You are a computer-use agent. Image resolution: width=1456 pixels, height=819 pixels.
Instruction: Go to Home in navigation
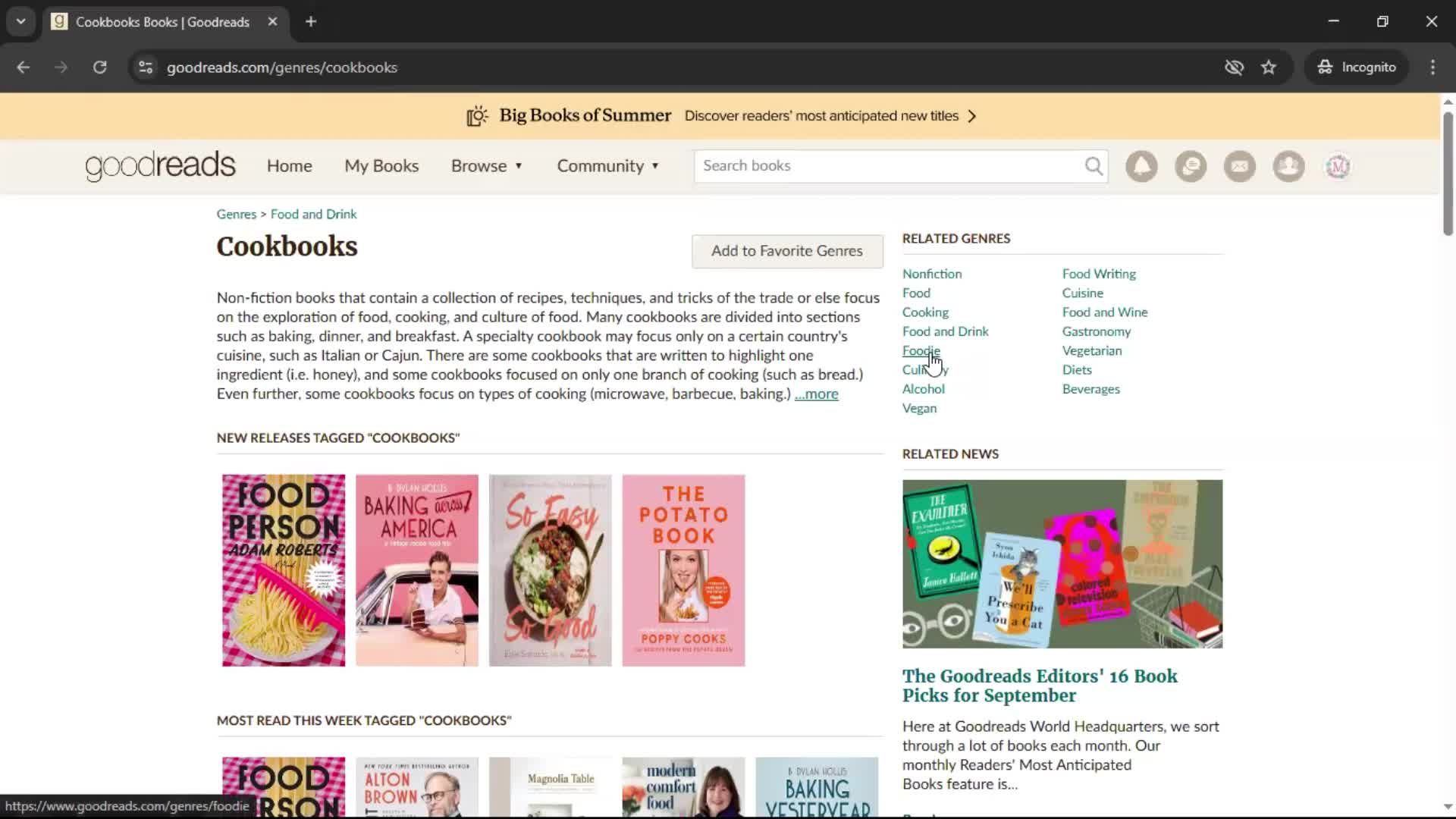289,166
